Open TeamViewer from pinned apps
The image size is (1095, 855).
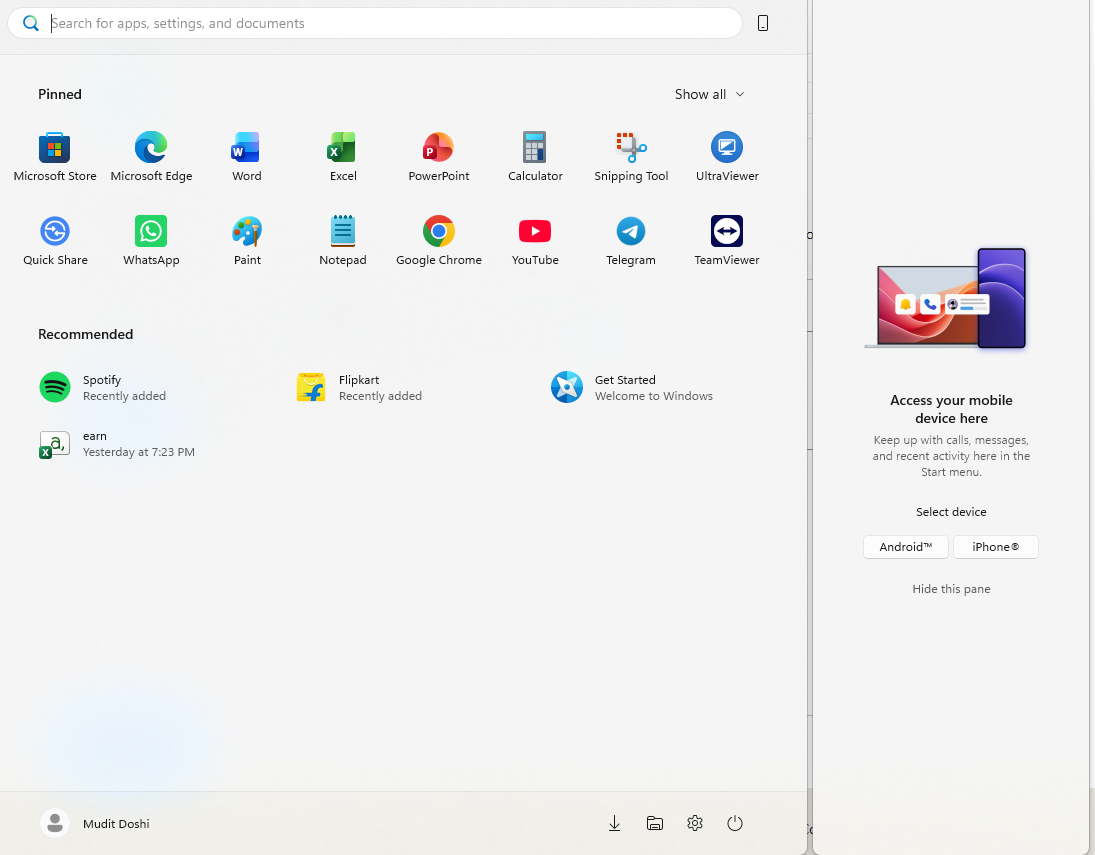727,241
